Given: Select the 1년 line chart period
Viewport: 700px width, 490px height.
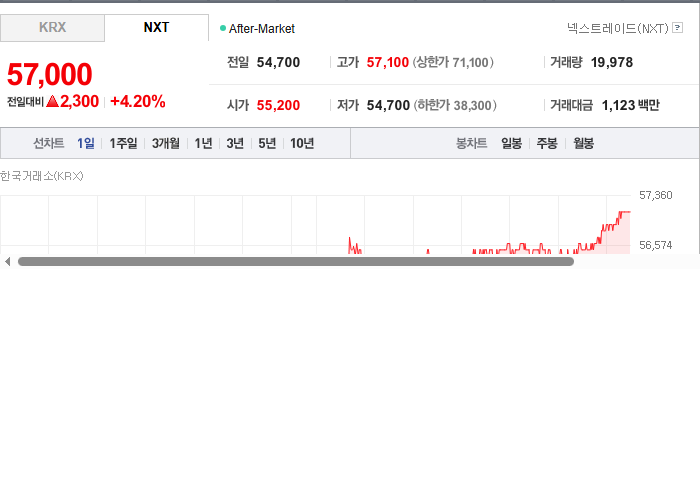Looking at the screenshot, I should pos(203,143).
